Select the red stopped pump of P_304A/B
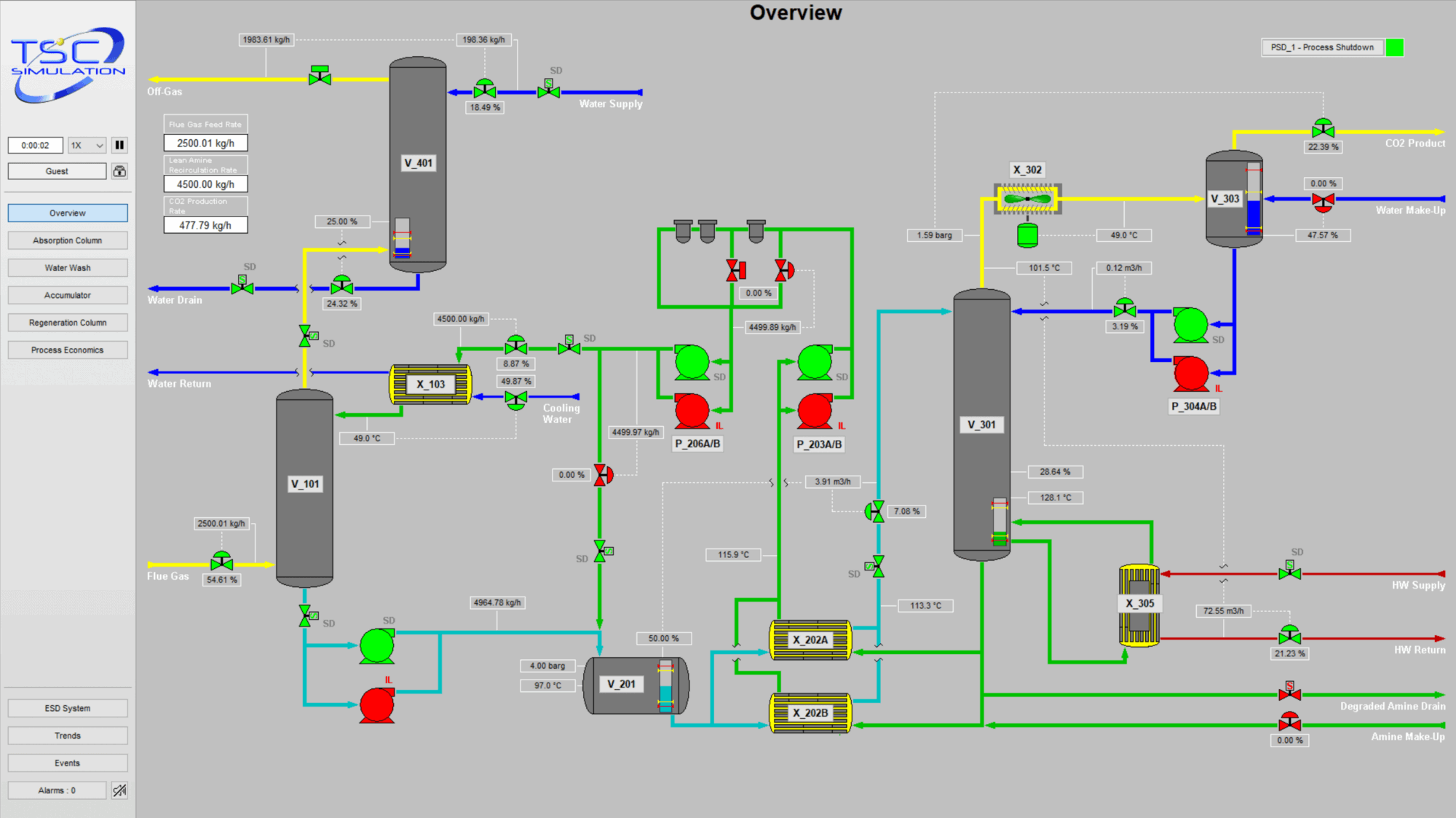1456x818 pixels. [x=1191, y=374]
